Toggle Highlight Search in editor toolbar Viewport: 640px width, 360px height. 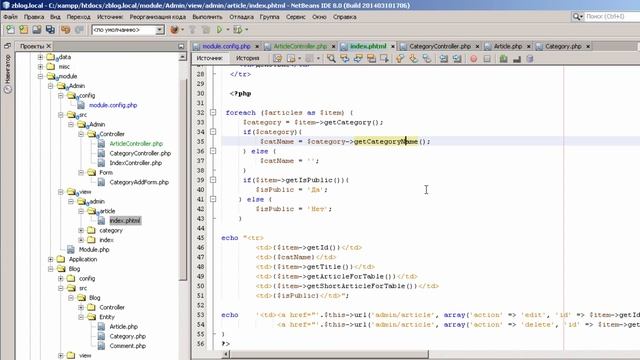tap(371, 59)
